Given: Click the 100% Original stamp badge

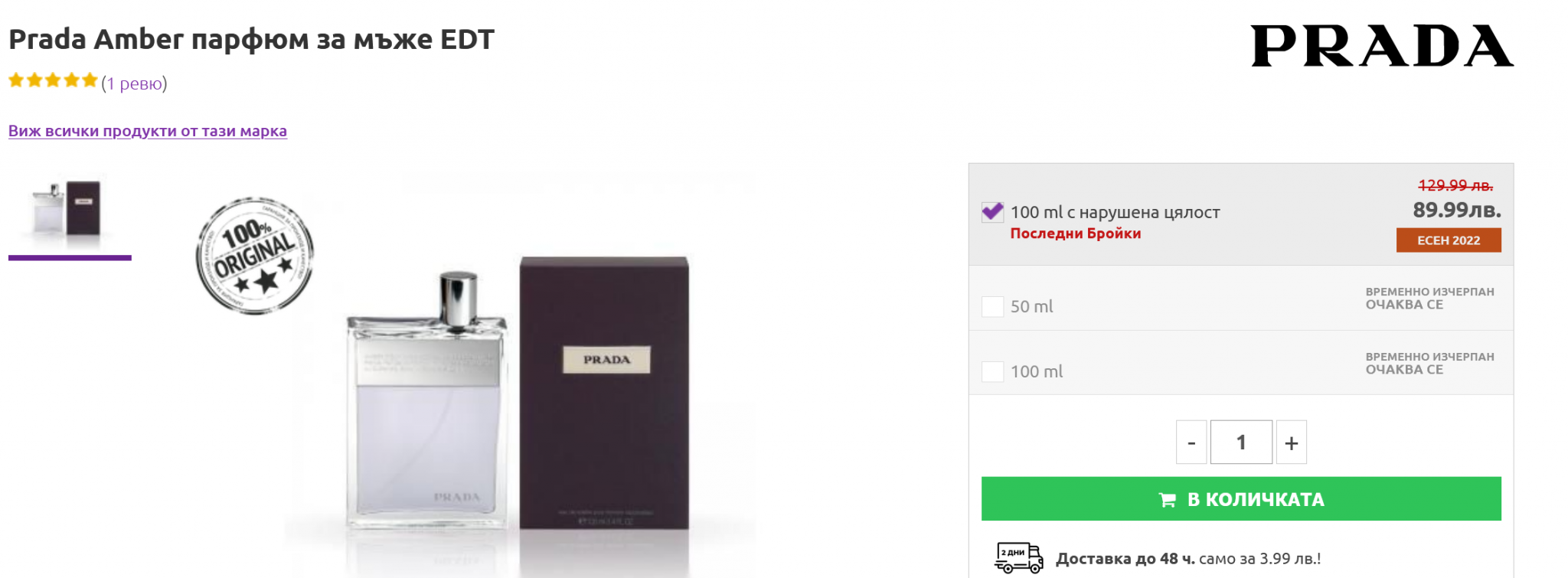Looking at the screenshot, I should pos(255,256).
